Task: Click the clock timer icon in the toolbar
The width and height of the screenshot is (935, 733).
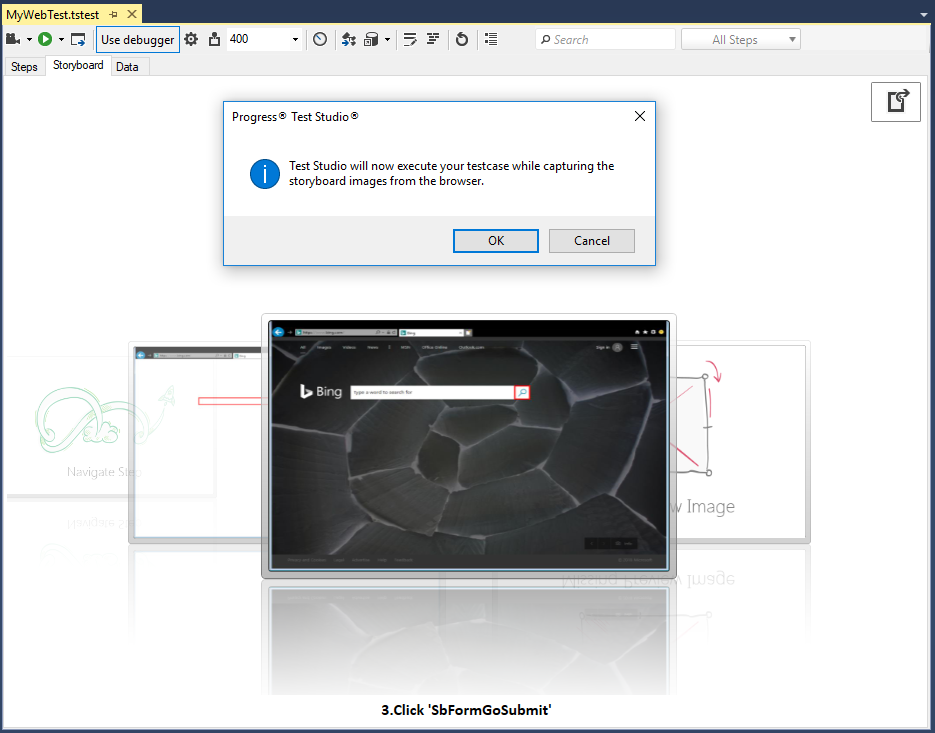Action: (x=320, y=39)
